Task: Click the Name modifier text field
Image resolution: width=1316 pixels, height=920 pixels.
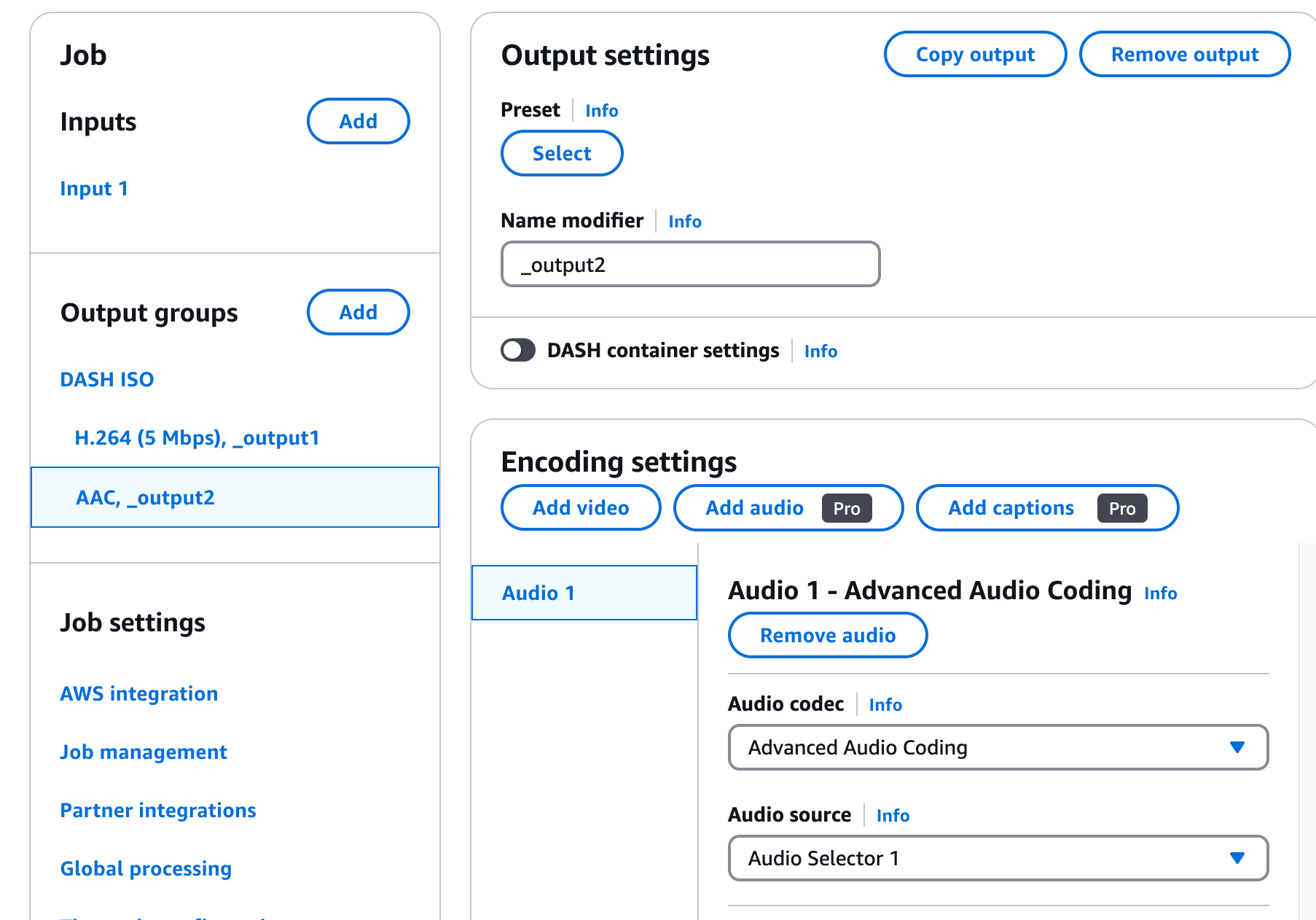Action: pyautogui.click(x=690, y=264)
